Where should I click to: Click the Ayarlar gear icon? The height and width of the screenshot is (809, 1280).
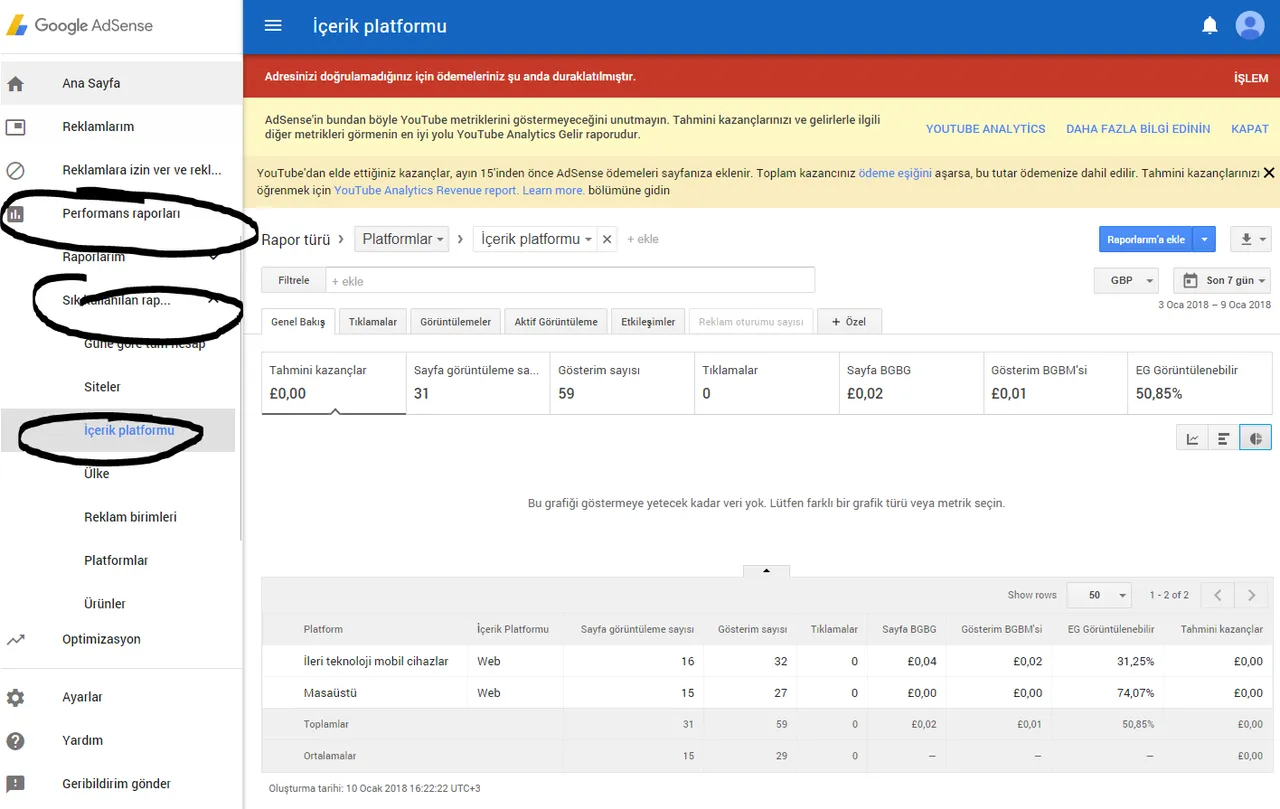point(15,698)
